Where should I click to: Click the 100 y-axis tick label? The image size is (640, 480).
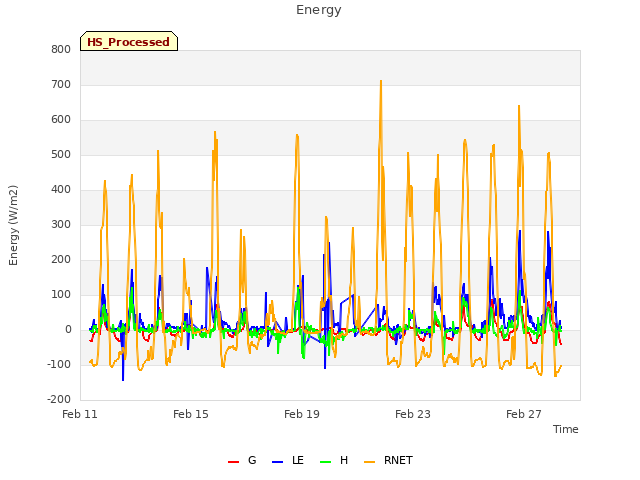pyautogui.click(x=61, y=295)
